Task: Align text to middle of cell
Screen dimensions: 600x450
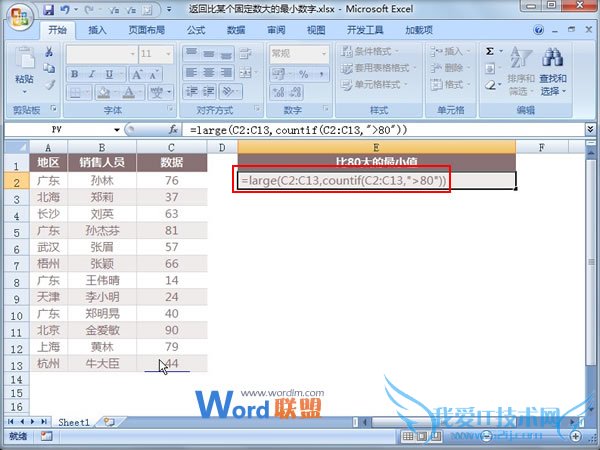Action: [209, 54]
